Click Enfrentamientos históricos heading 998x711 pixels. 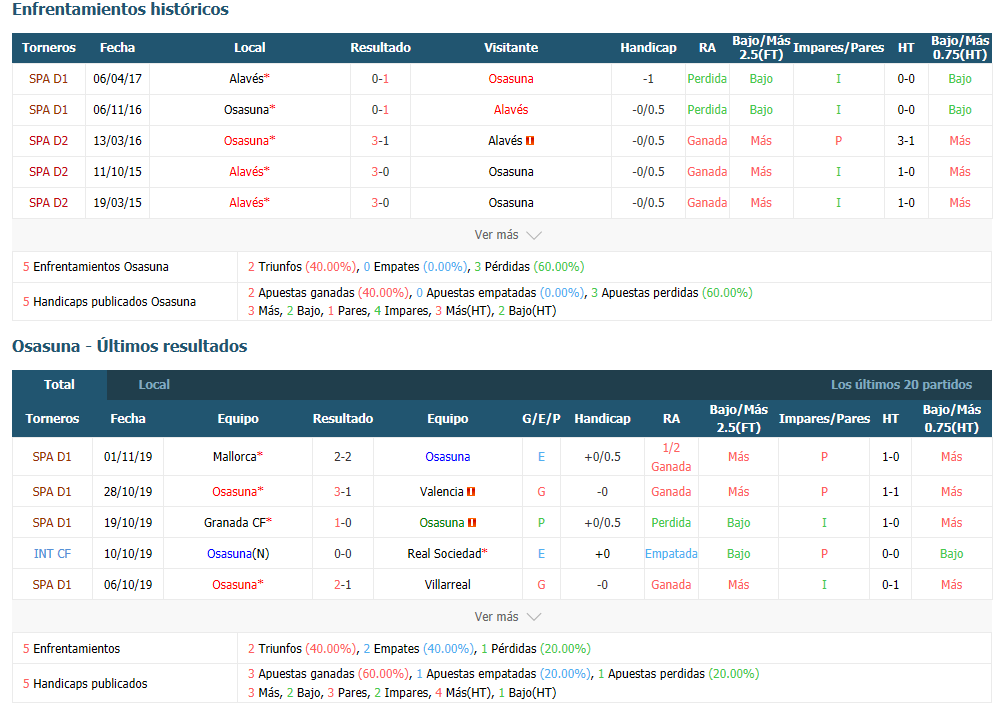coord(120,10)
